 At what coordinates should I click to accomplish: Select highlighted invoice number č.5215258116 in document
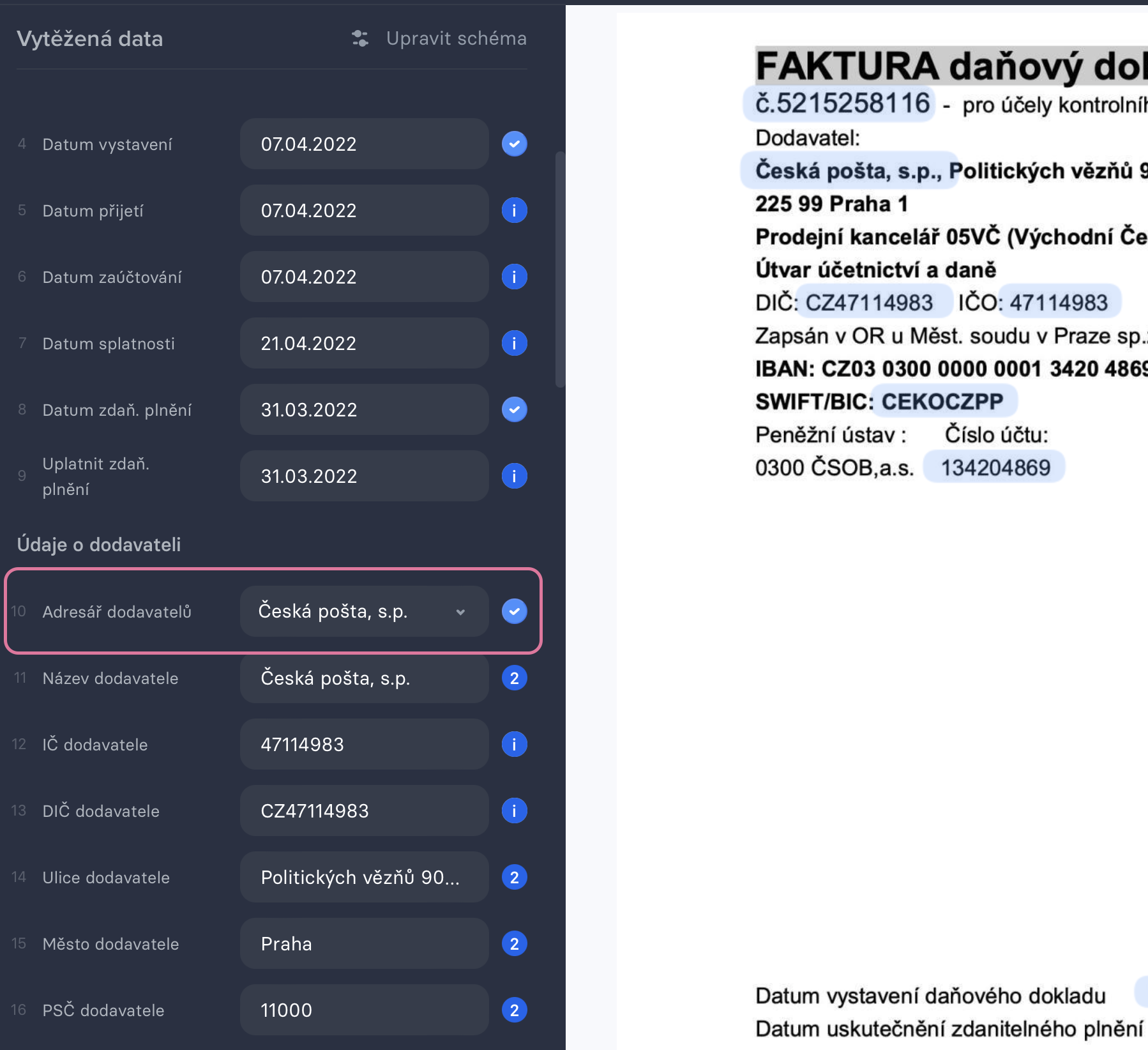tap(839, 103)
